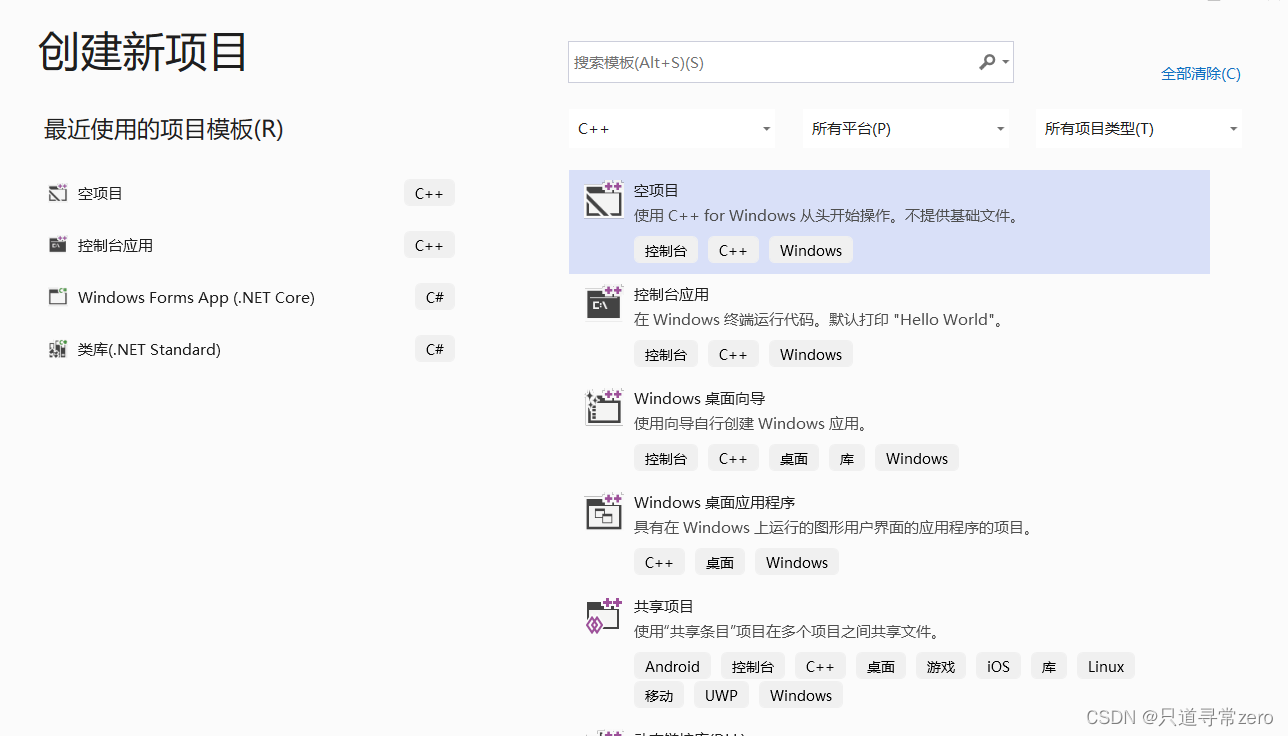Screen dimensions: 1288x736
Task: Click 全部清除(C) link
Action: (1201, 73)
